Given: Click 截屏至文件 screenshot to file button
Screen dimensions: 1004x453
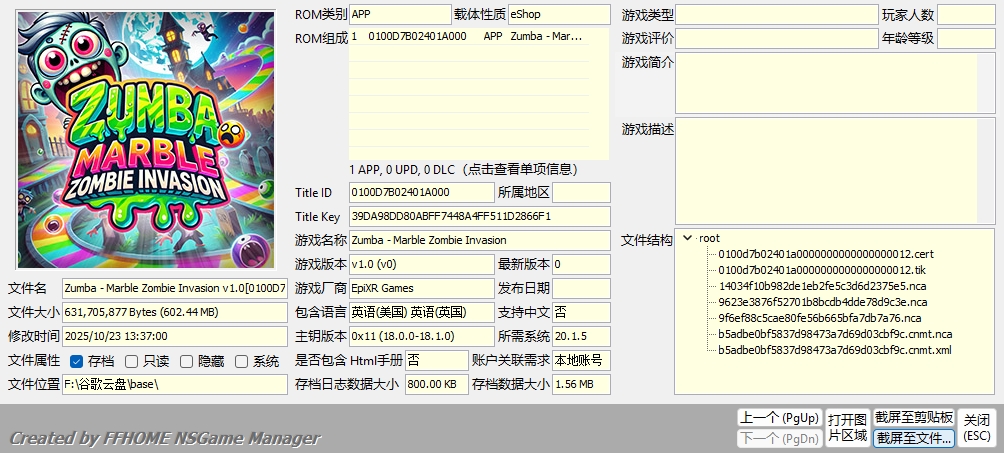Looking at the screenshot, I should click(x=913, y=438).
